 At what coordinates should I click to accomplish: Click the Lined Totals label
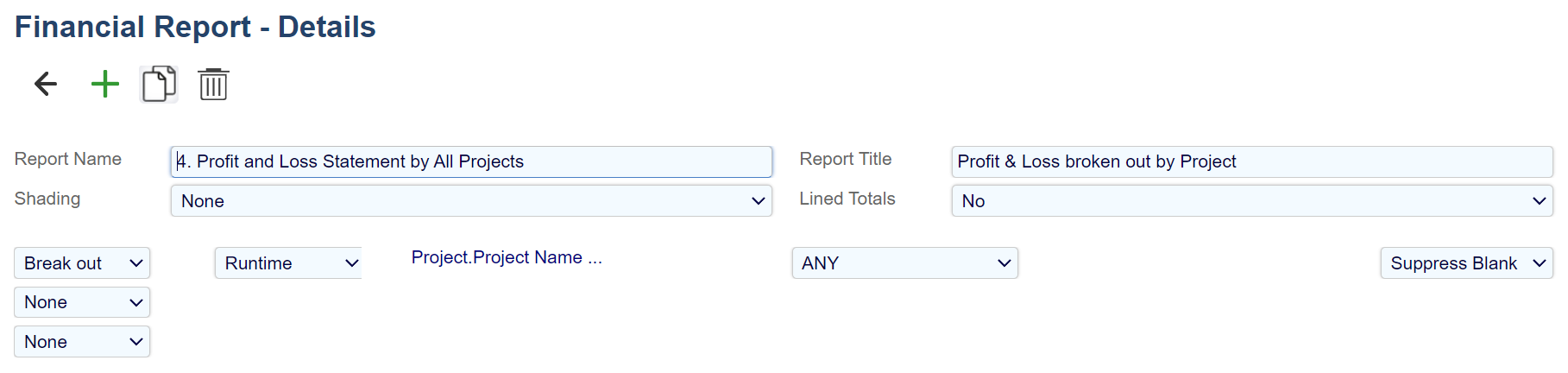tap(847, 199)
